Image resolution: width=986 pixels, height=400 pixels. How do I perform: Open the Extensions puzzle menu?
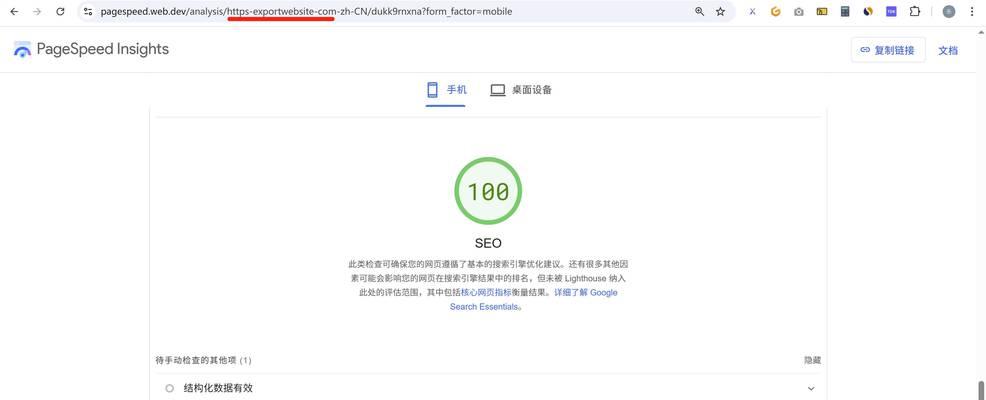pyautogui.click(x=915, y=11)
